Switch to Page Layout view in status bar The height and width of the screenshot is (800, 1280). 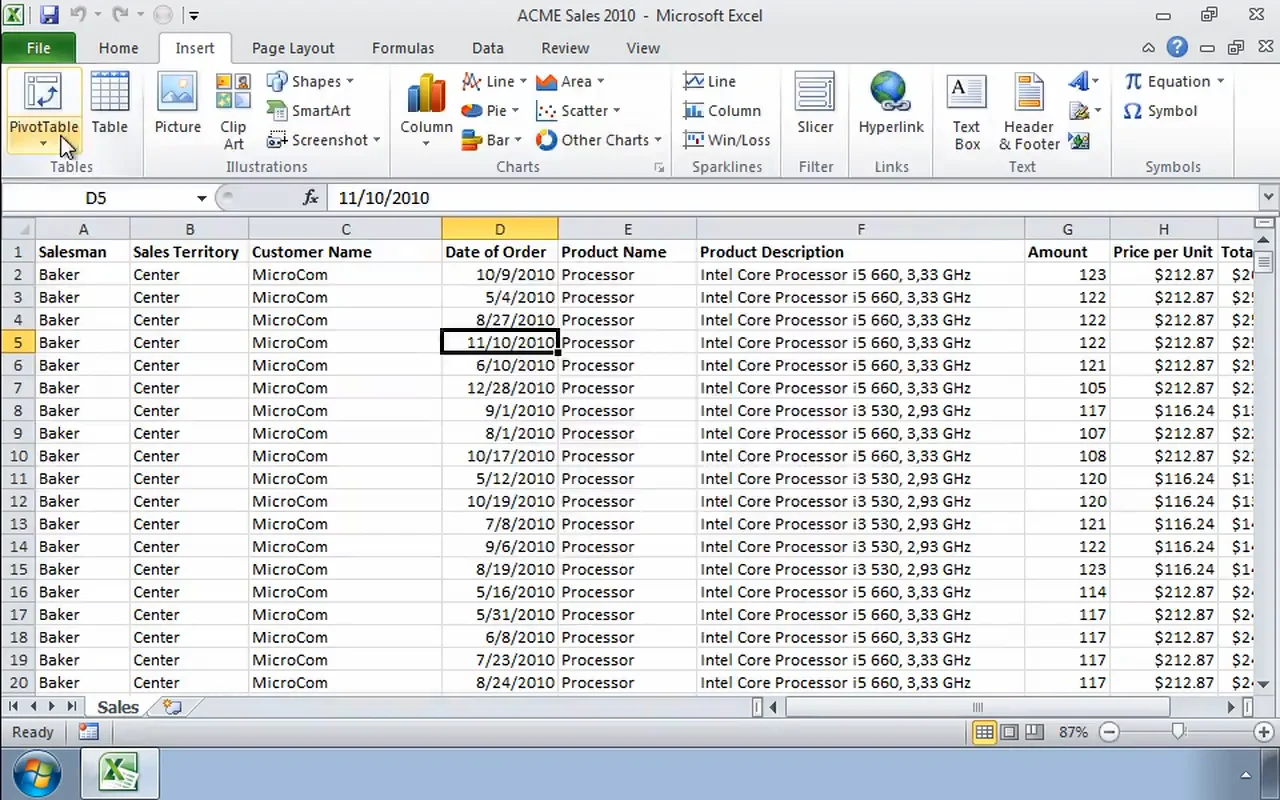click(1010, 732)
